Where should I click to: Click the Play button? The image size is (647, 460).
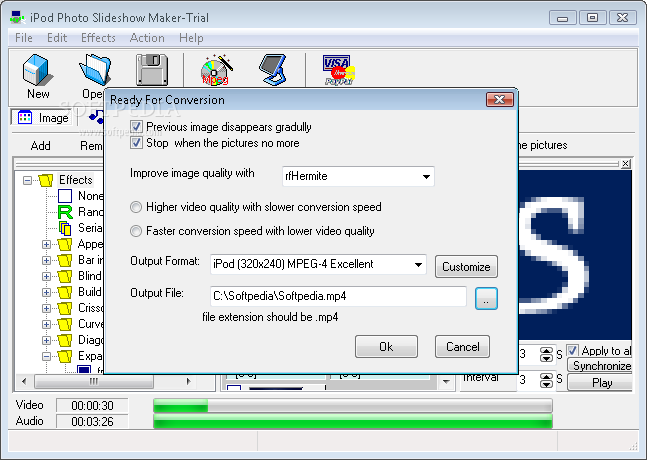pos(601,382)
